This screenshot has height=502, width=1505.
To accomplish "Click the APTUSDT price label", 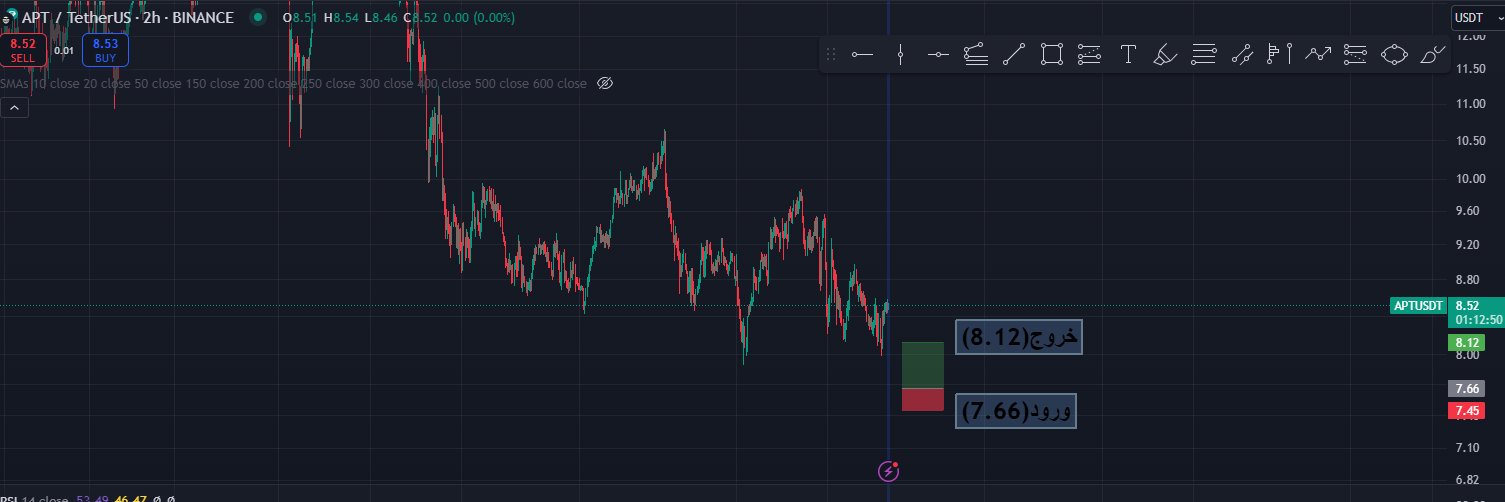I will pyautogui.click(x=1418, y=306).
